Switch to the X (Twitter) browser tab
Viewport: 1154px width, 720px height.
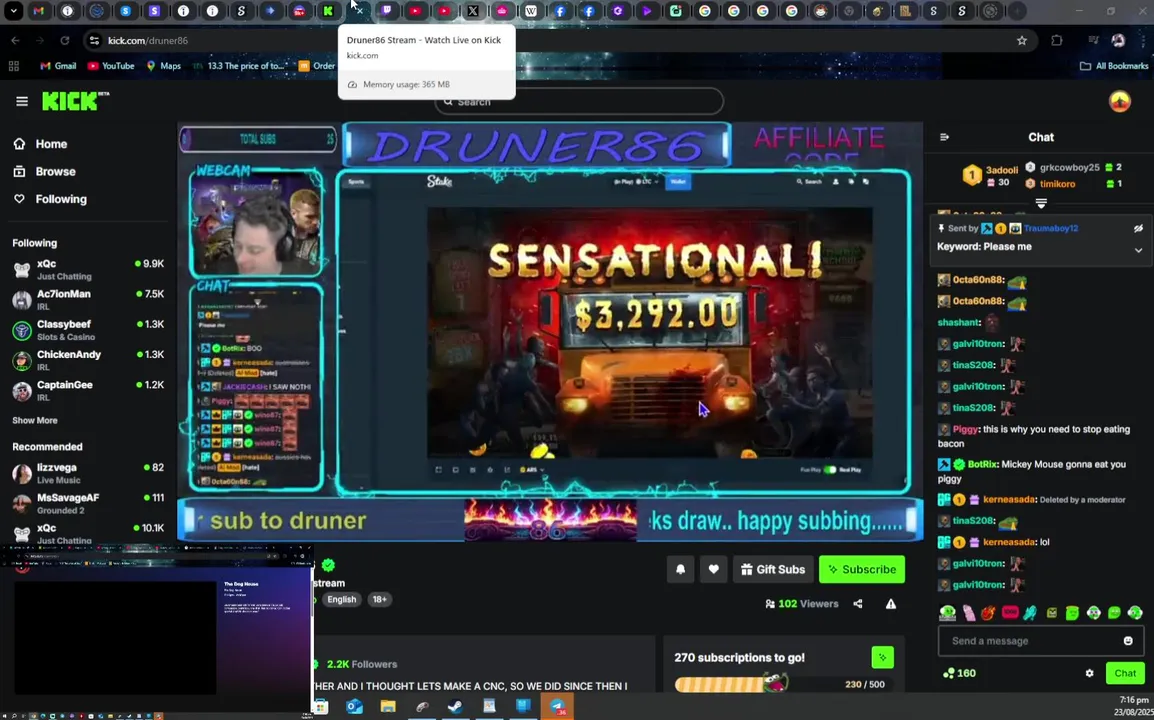[472, 11]
